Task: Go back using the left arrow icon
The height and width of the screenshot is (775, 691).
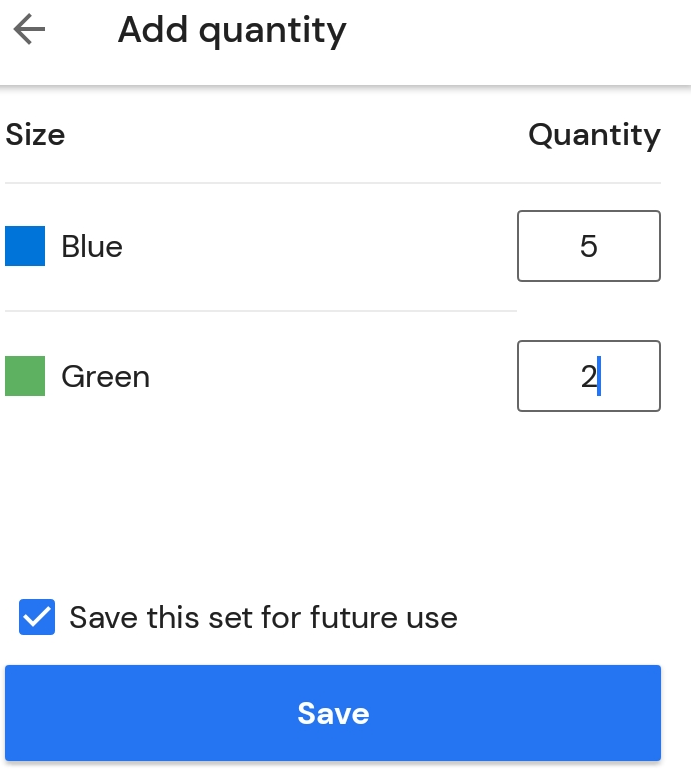Action: click(x=30, y=31)
